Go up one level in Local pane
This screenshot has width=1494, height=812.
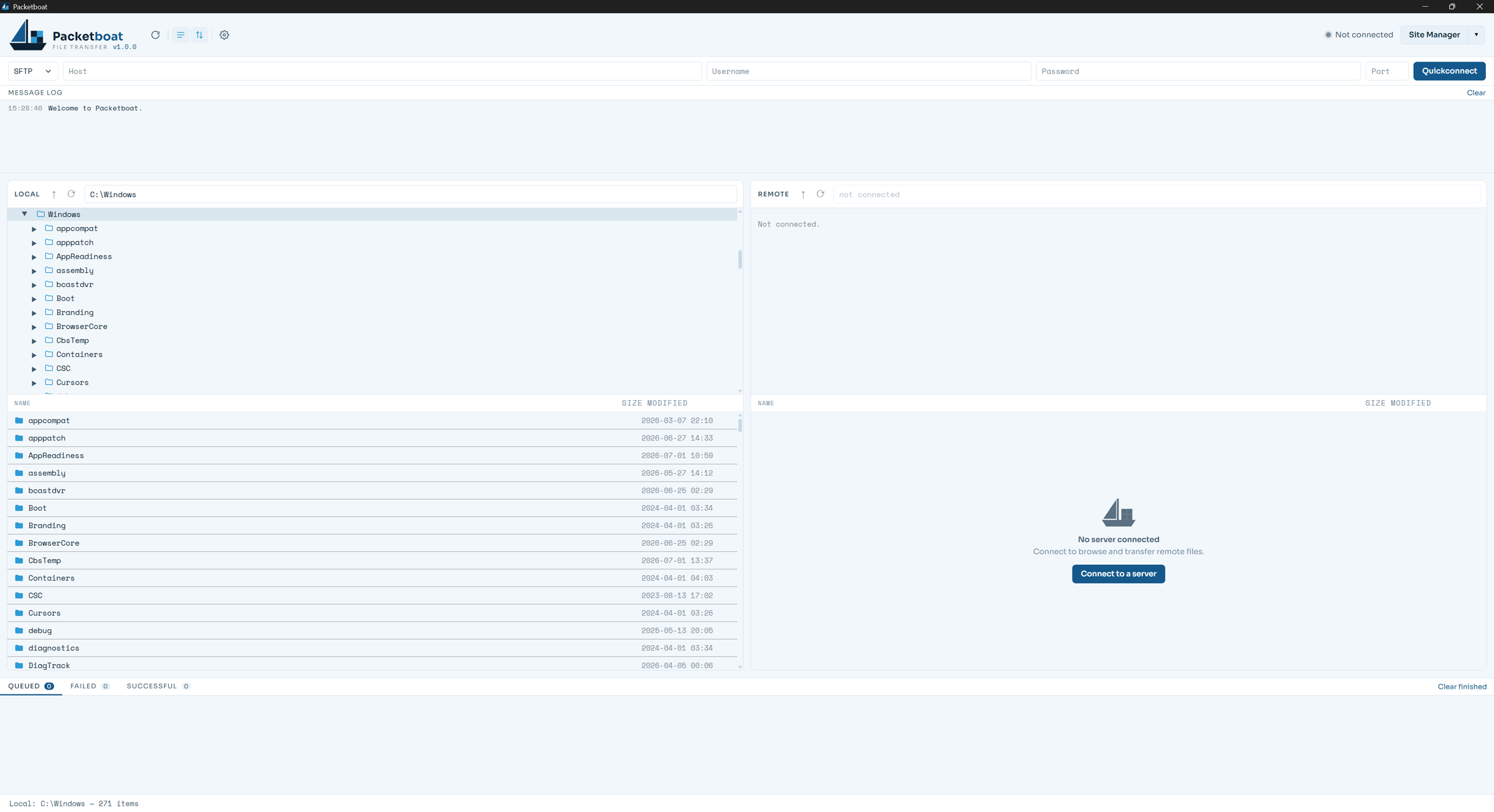tap(54, 194)
